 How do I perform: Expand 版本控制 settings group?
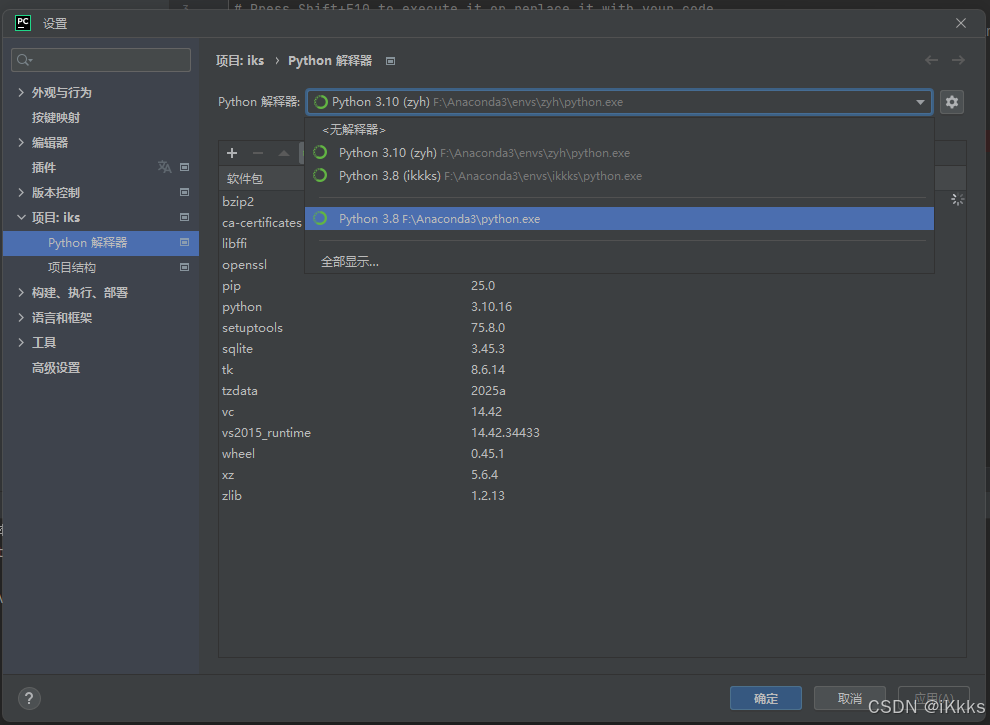[x=21, y=192]
